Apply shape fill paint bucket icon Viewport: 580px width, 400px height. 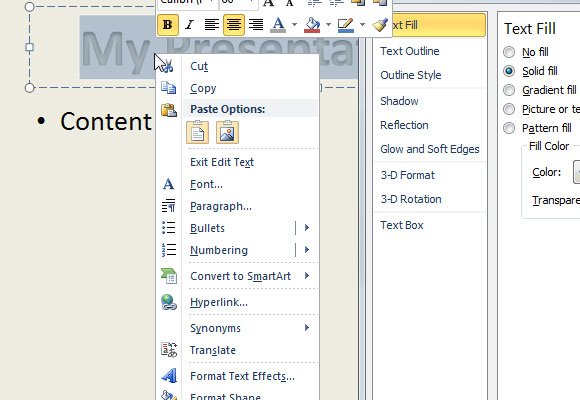312,25
